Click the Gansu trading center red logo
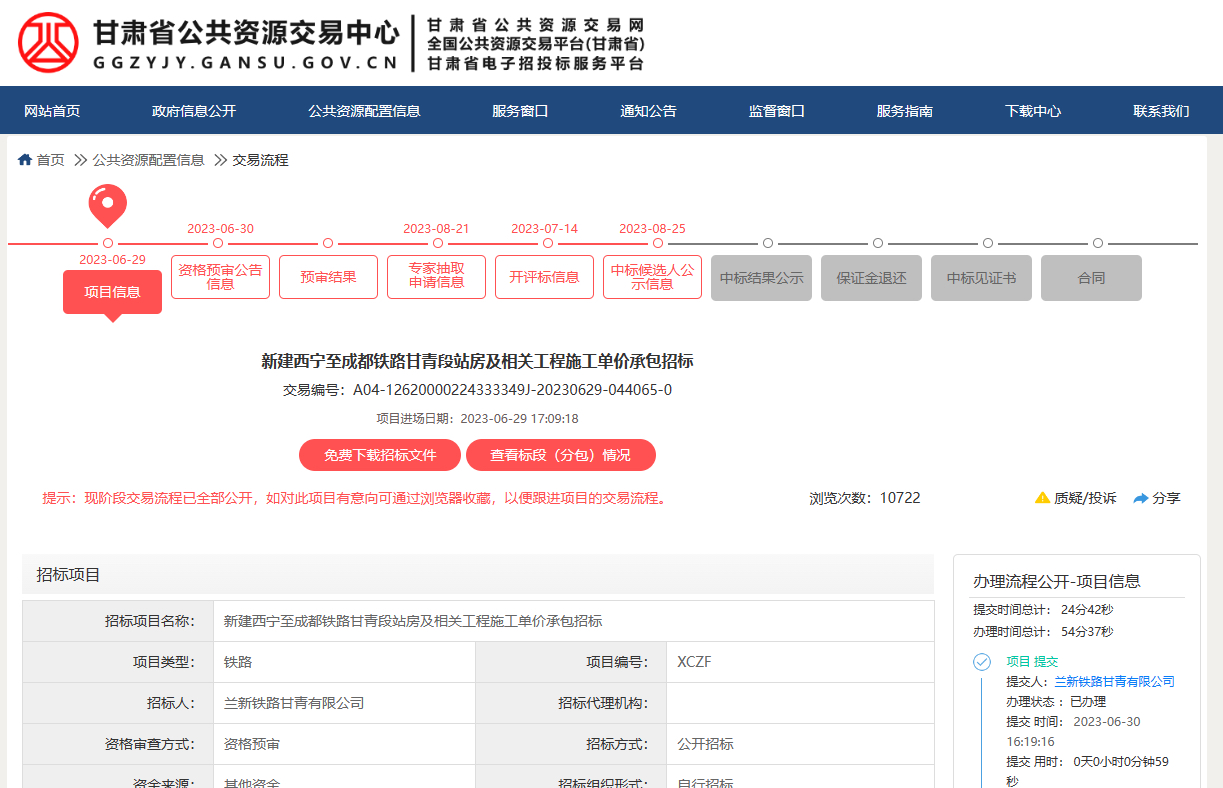The image size is (1223, 788). coord(49,43)
